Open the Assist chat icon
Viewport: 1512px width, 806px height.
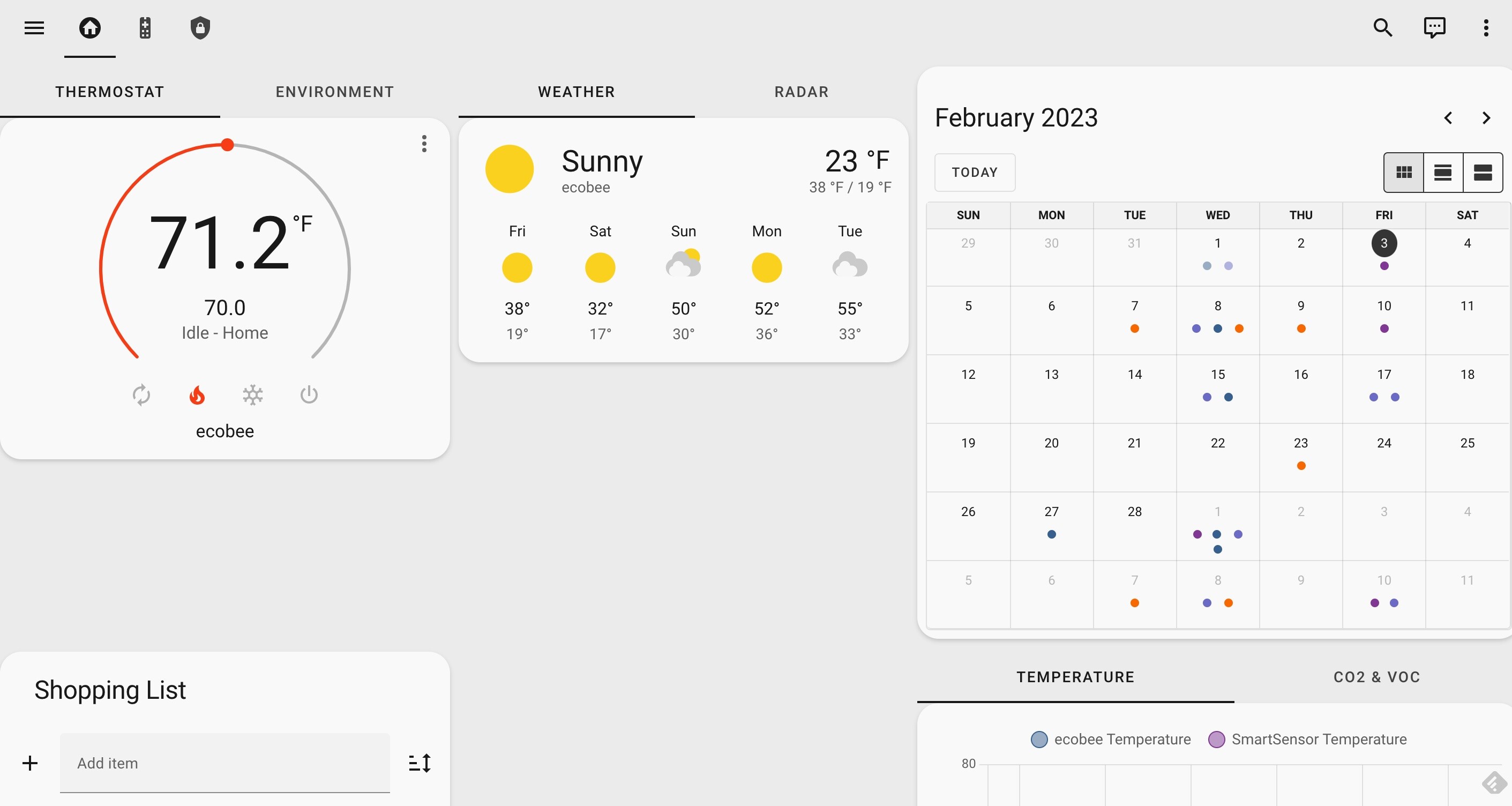click(1434, 27)
